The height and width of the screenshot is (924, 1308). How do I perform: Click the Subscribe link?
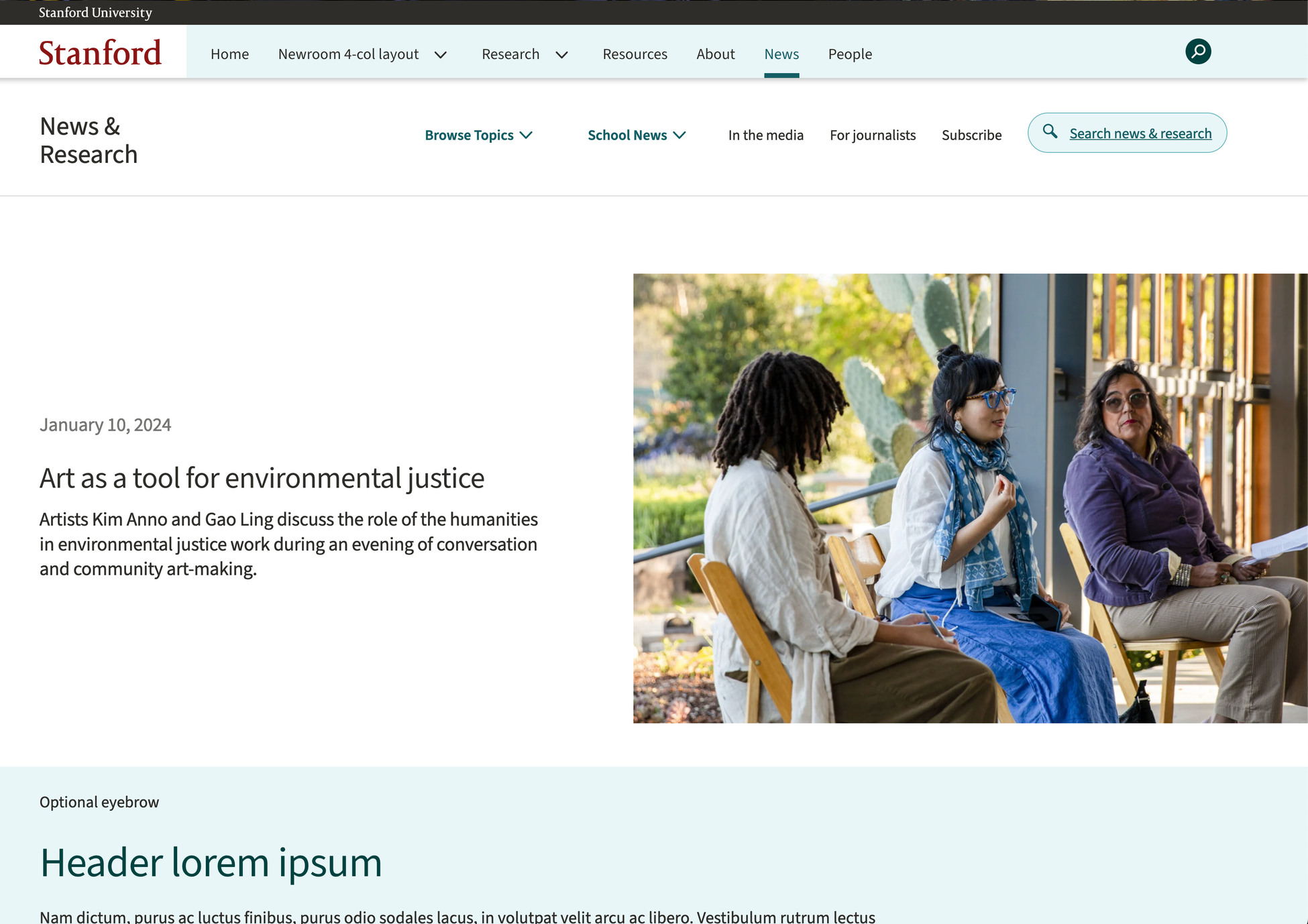971,135
